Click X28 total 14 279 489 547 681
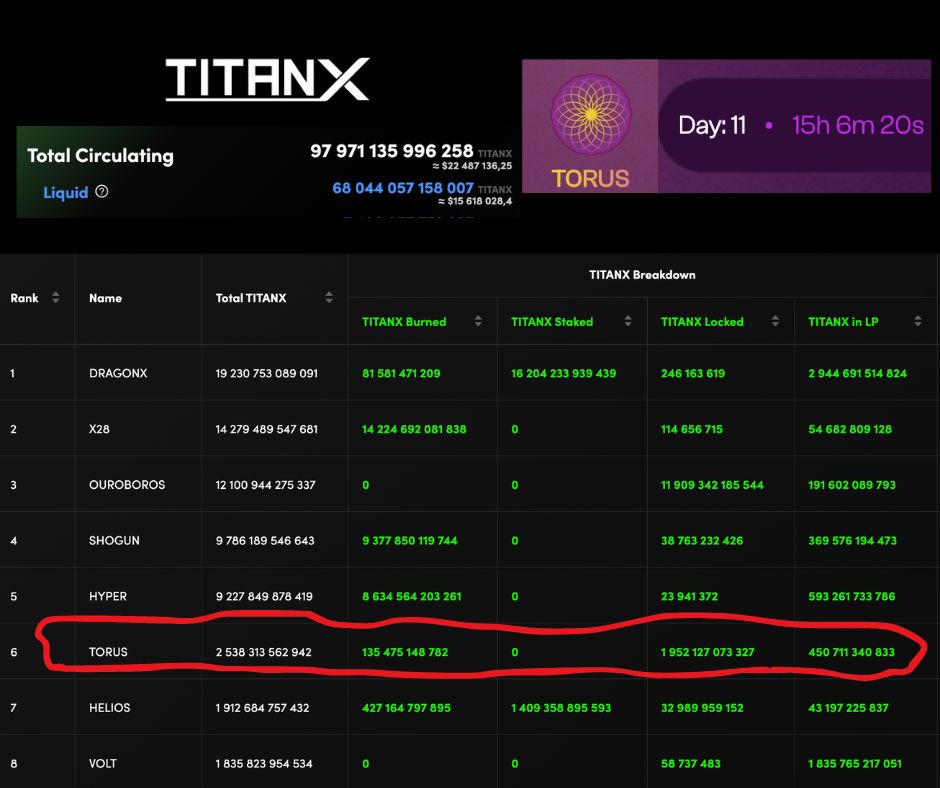Screen dimensions: 940x788 coord(267,429)
